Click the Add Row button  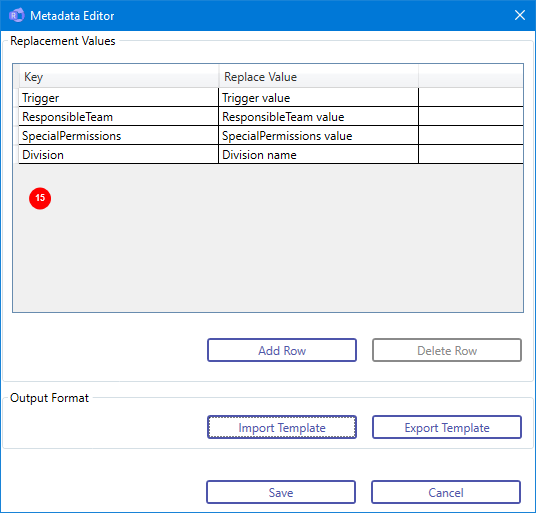[x=282, y=350]
